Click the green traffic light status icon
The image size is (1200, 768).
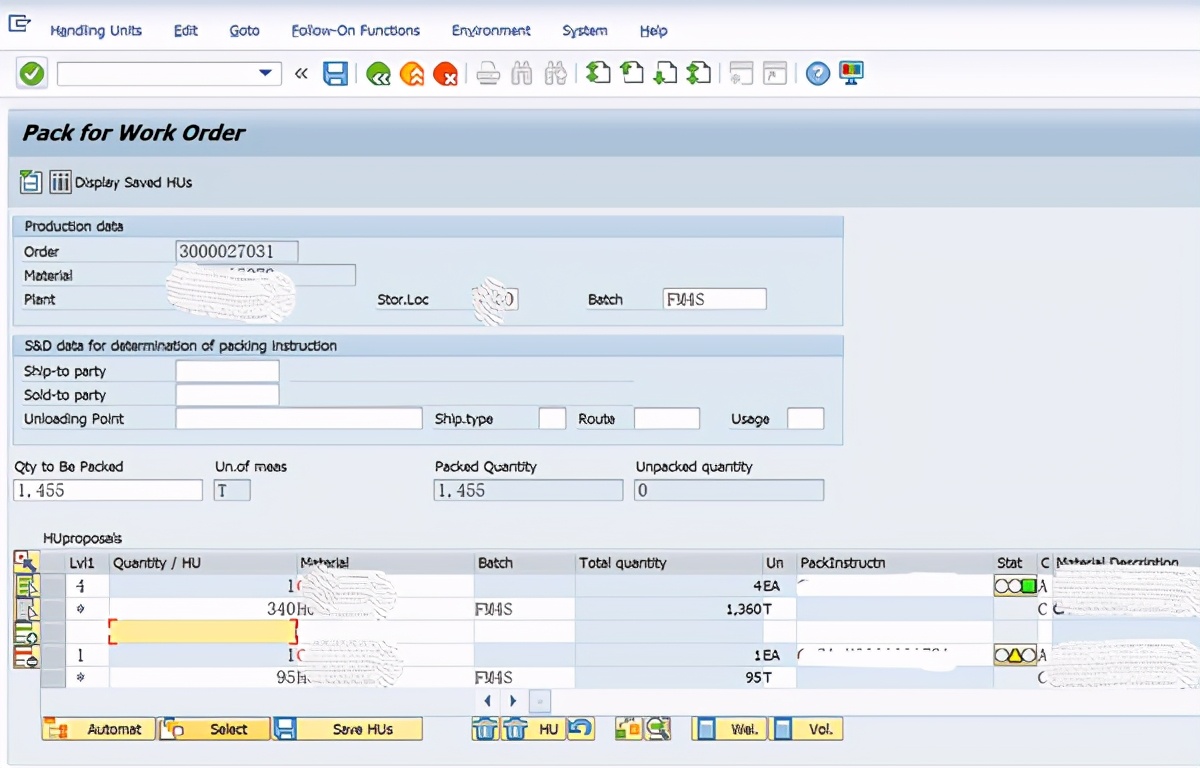[1015, 586]
